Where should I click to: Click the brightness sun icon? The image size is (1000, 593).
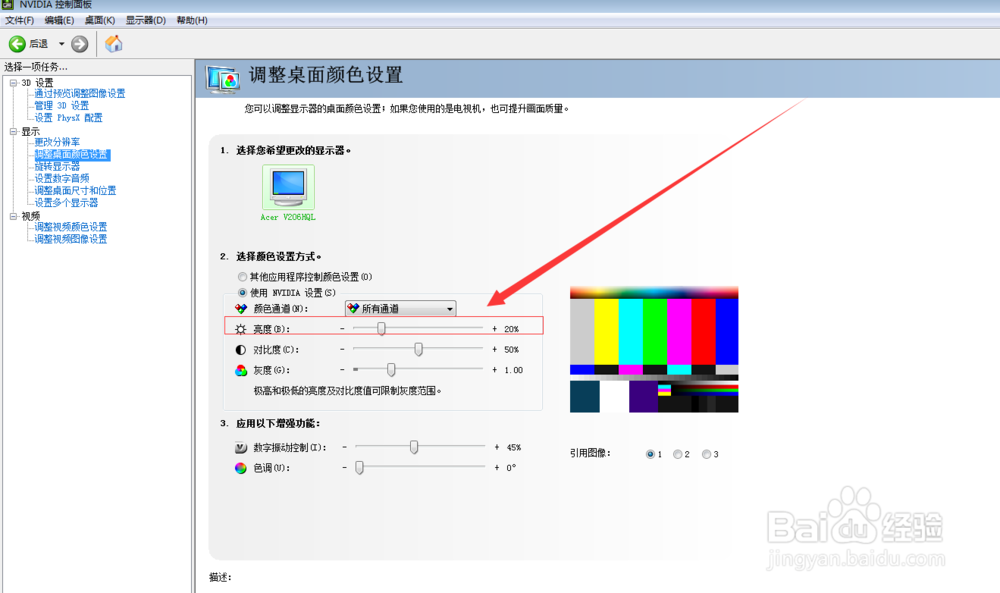pyautogui.click(x=240, y=329)
